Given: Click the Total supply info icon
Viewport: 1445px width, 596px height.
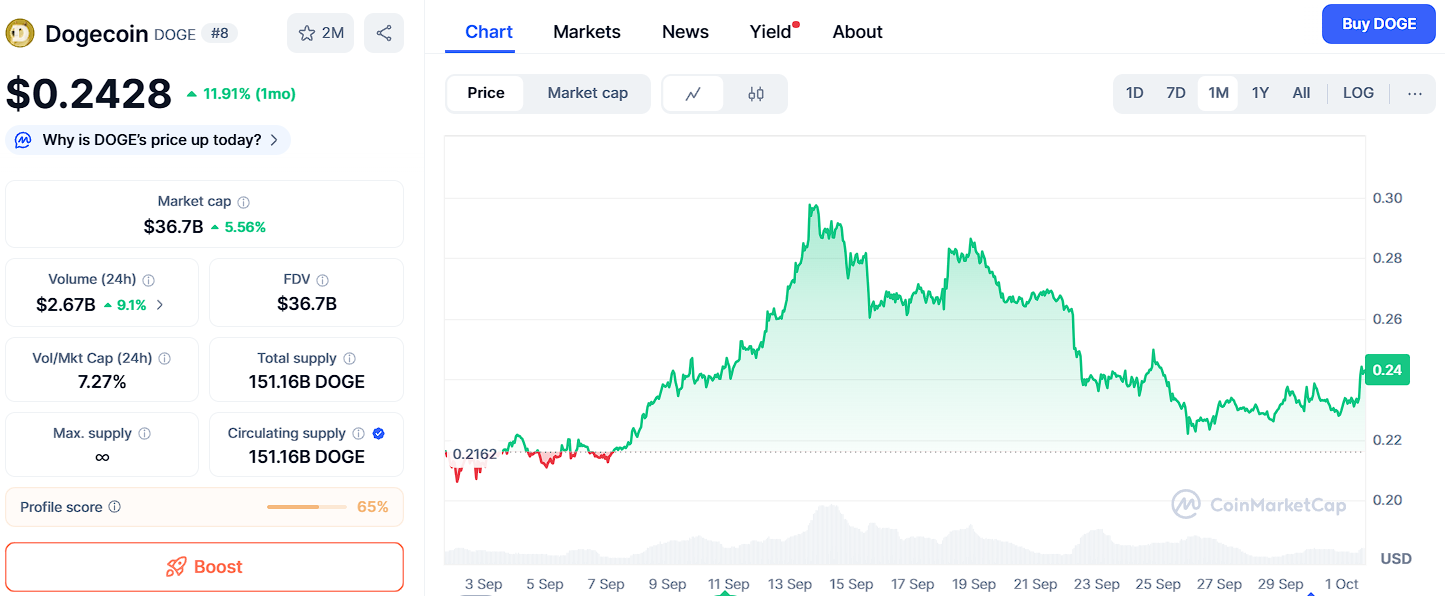Looking at the screenshot, I should tap(349, 358).
